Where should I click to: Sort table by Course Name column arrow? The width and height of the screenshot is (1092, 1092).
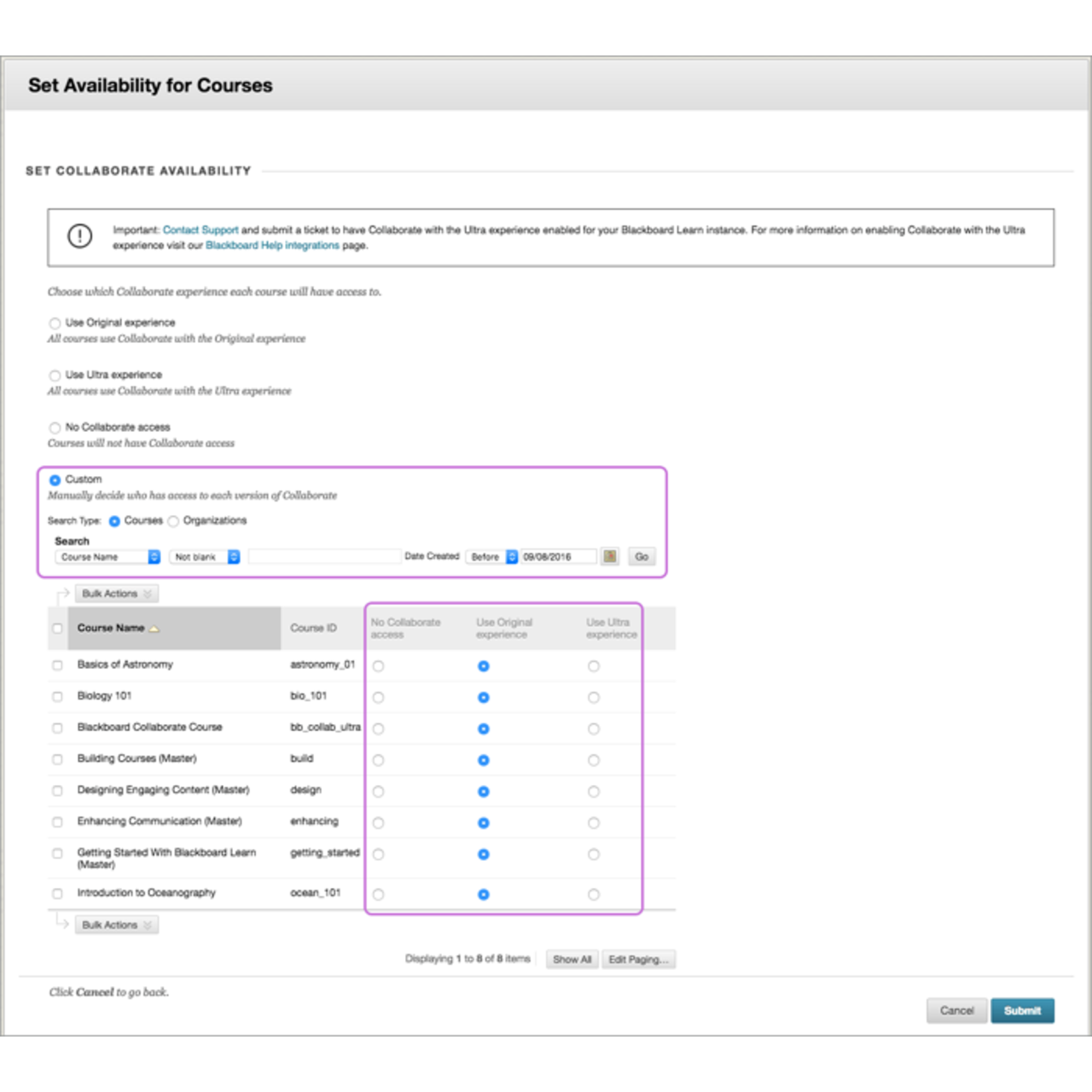tap(154, 628)
